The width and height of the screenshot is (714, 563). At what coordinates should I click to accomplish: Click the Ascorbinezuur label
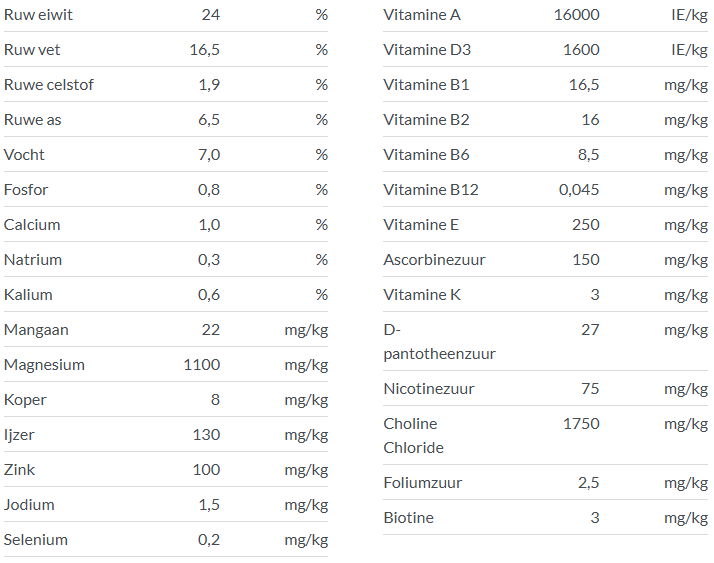click(x=434, y=260)
